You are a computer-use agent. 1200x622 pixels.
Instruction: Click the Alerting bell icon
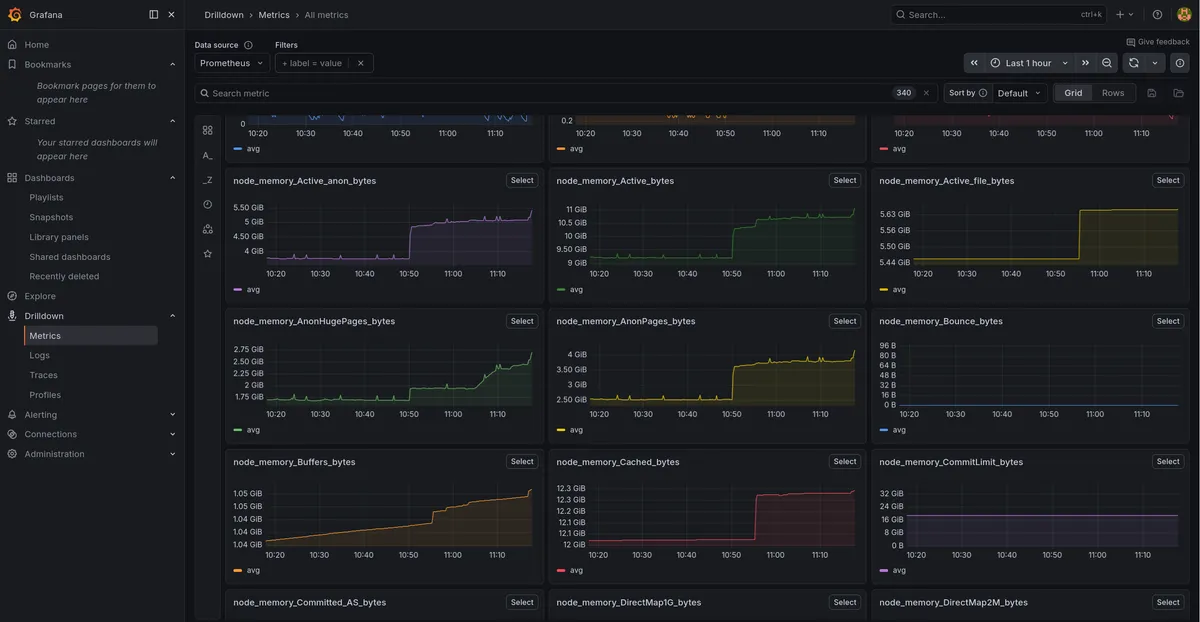coord(12,415)
